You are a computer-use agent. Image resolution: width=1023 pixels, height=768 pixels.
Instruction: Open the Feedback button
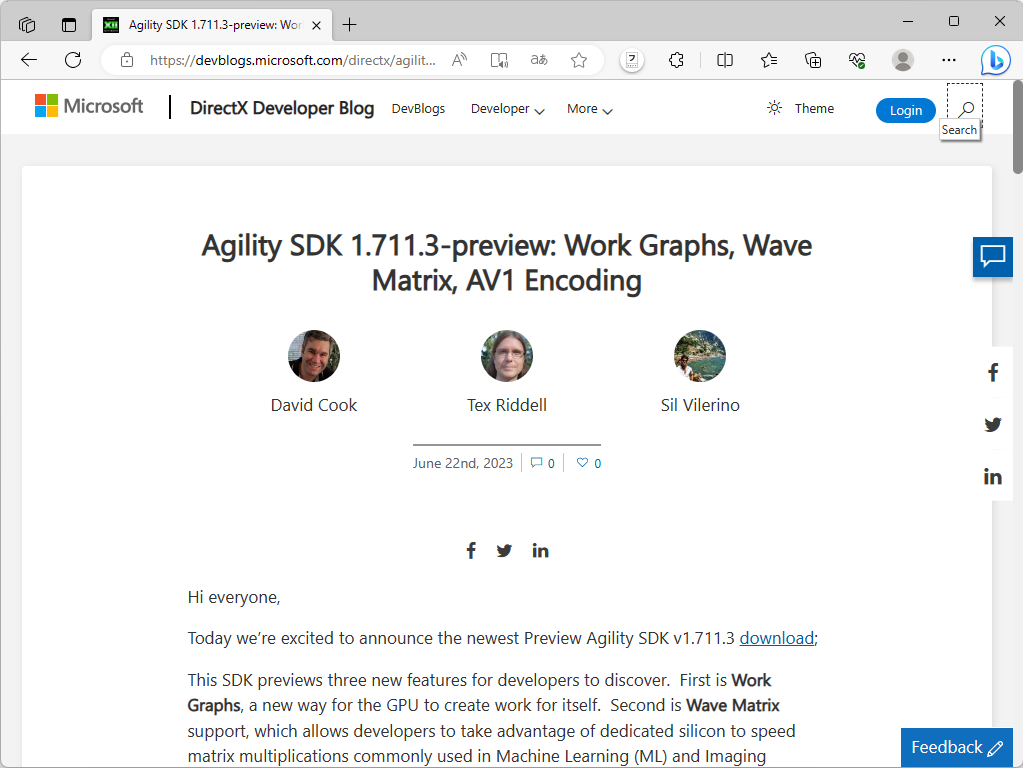[x=956, y=748]
